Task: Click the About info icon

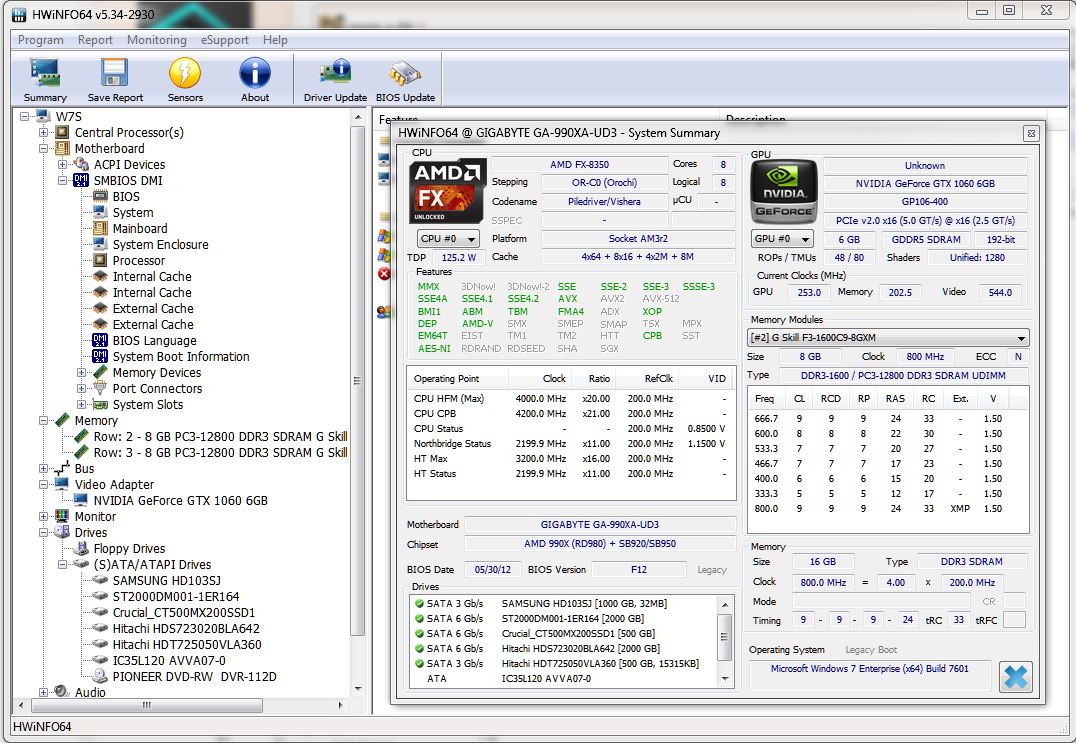Action: 255,80
